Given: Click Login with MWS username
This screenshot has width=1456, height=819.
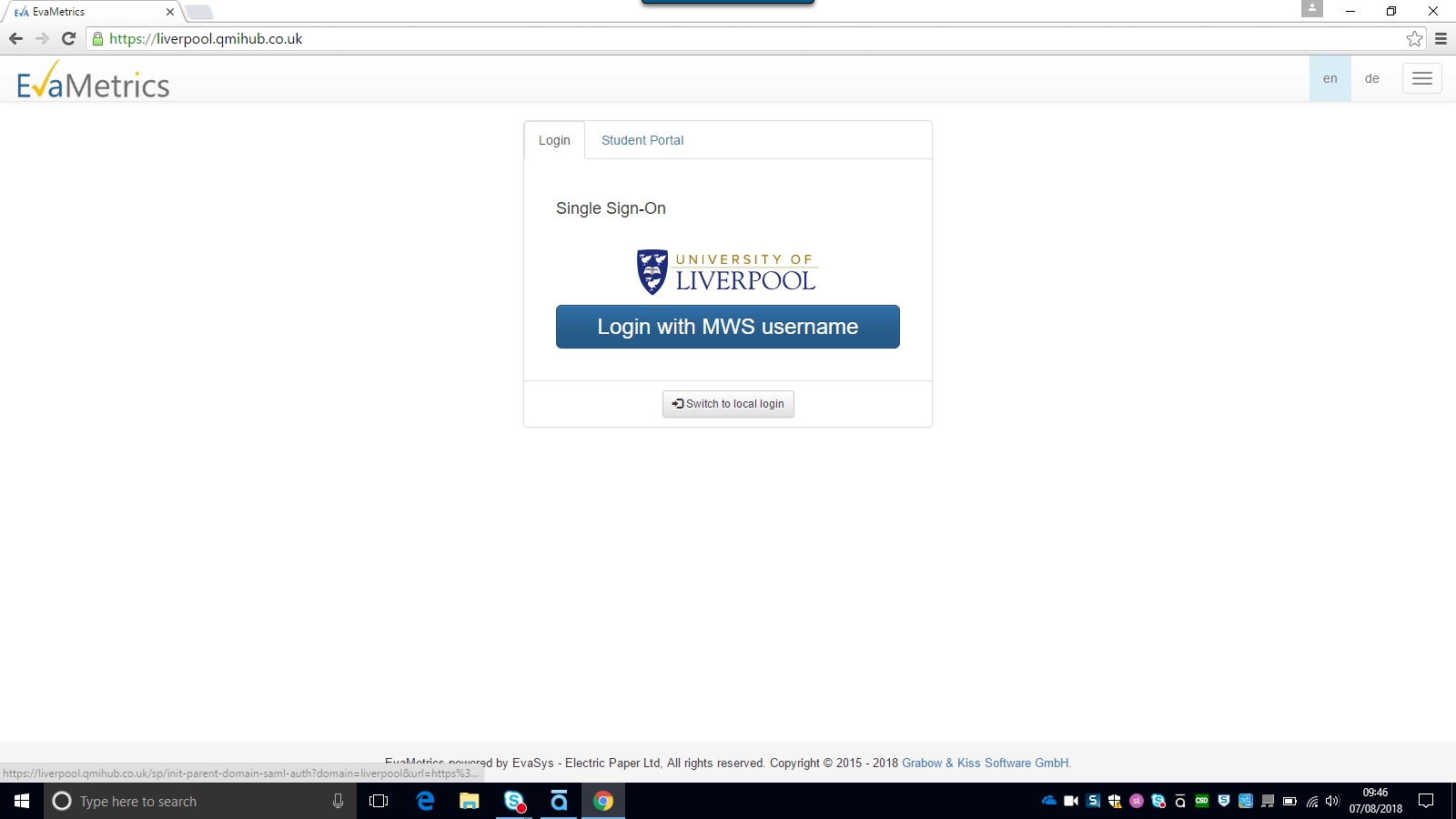Looking at the screenshot, I should [728, 327].
